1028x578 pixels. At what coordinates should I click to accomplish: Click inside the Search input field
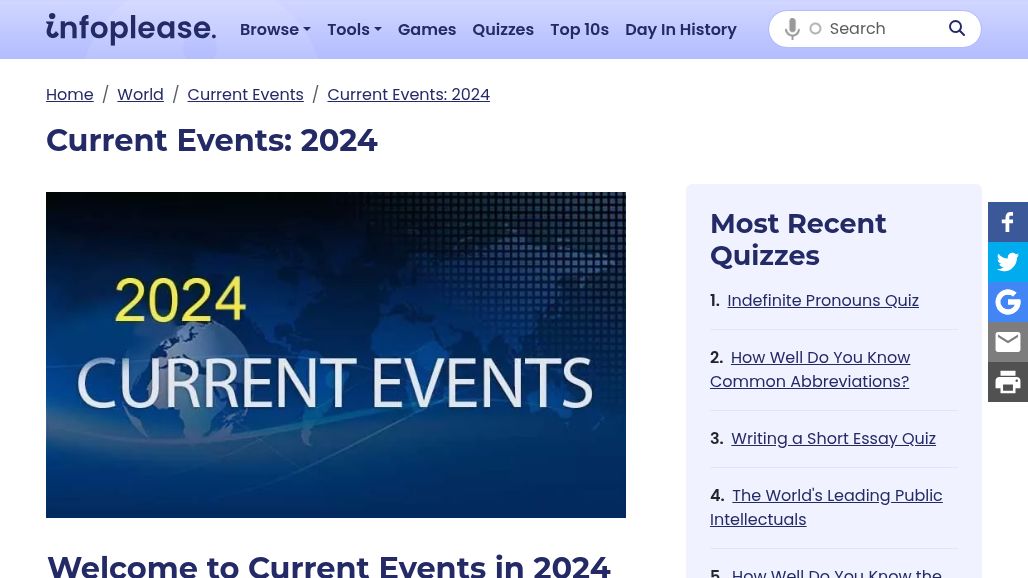(880, 28)
